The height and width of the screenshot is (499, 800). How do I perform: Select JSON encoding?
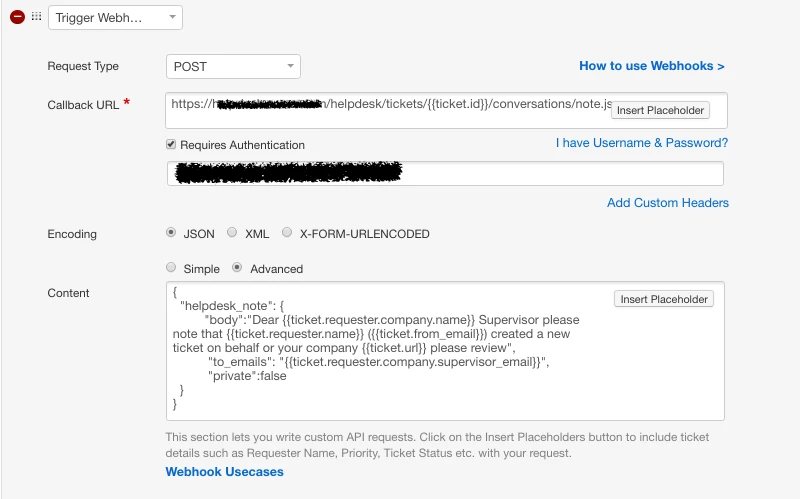click(x=171, y=233)
